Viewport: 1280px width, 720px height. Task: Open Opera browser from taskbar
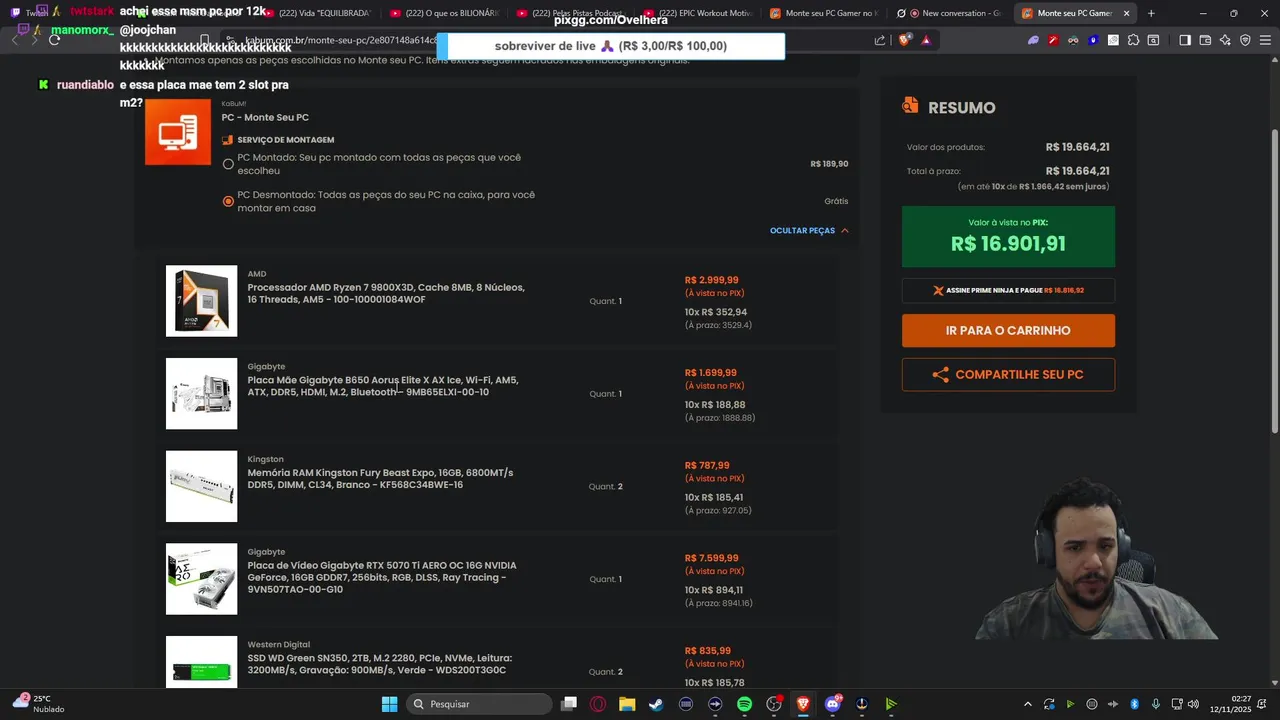tap(598, 704)
